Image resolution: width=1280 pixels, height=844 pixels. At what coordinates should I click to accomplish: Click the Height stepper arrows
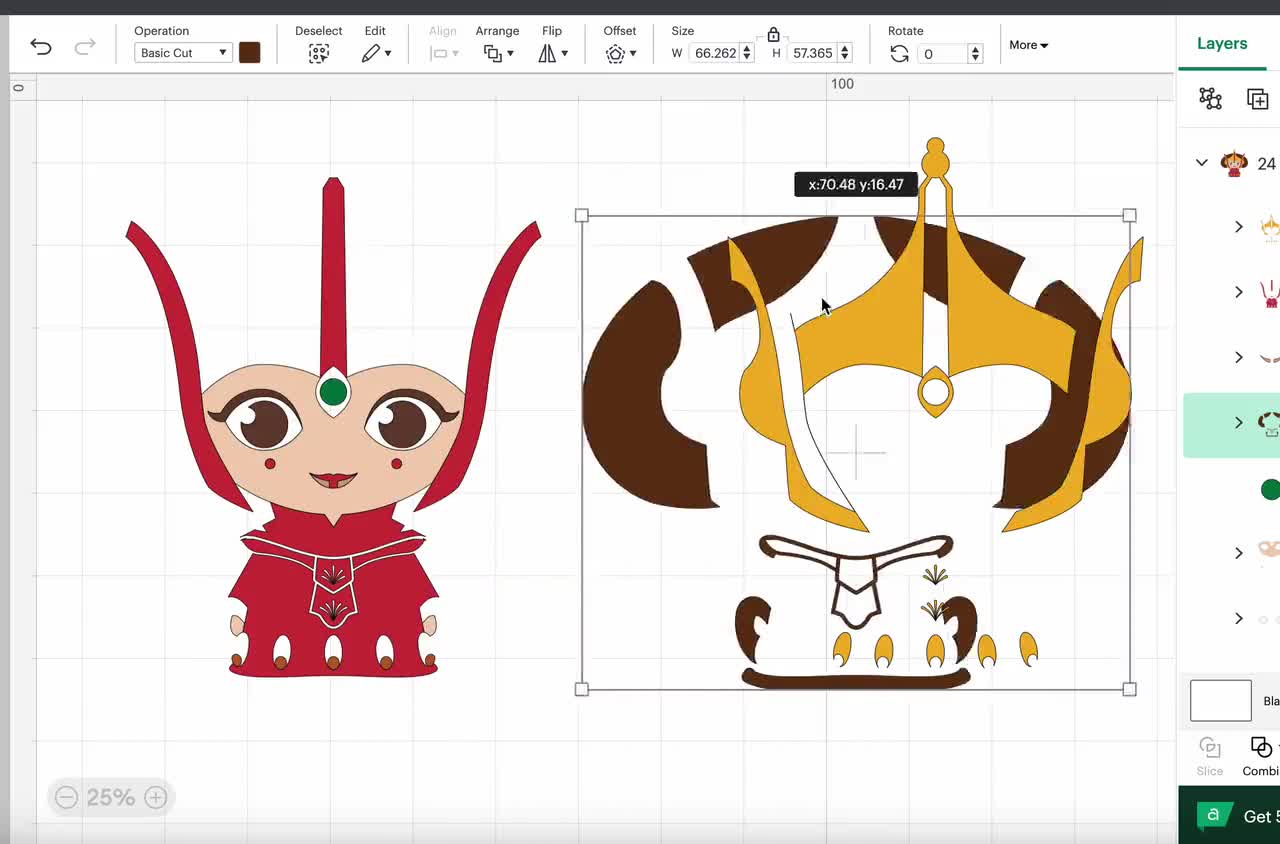coord(845,53)
